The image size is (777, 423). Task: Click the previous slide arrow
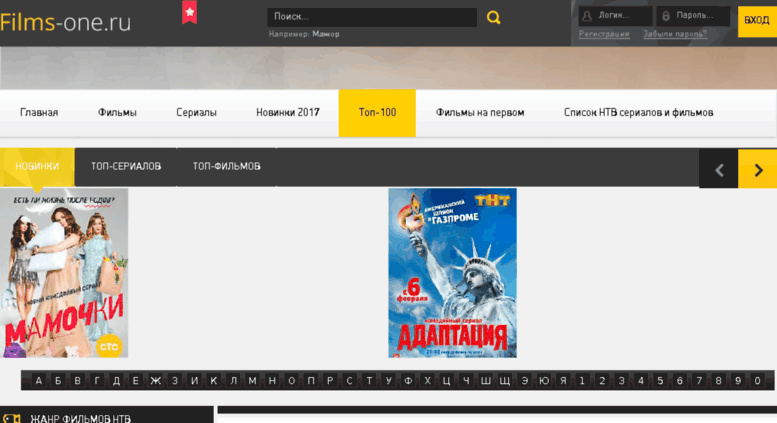point(719,170)
